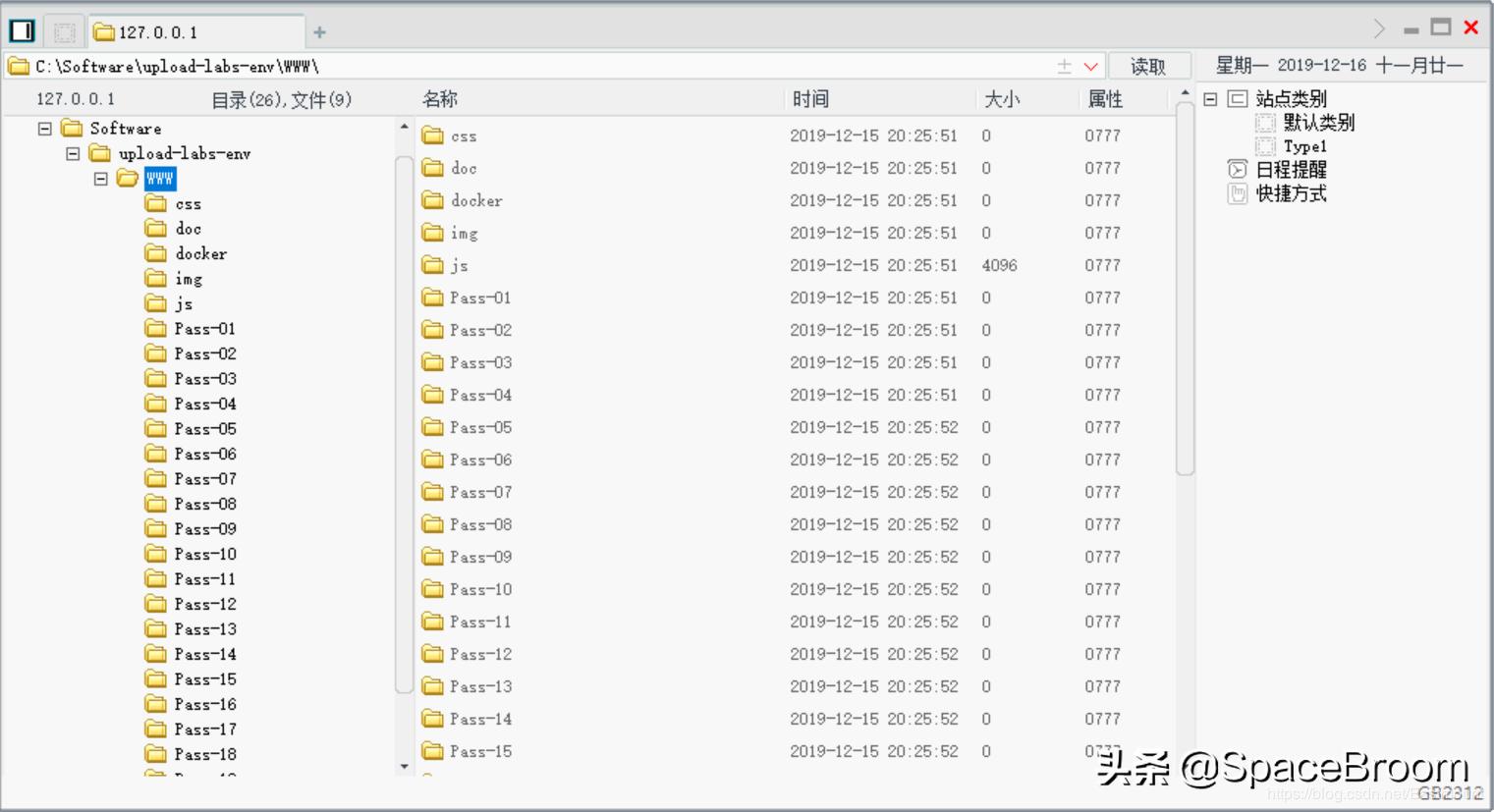Select the Pass-05 folder in the left tree
Image resolution: width=1494 pixels, height=812 pixels.
point(203,428)
